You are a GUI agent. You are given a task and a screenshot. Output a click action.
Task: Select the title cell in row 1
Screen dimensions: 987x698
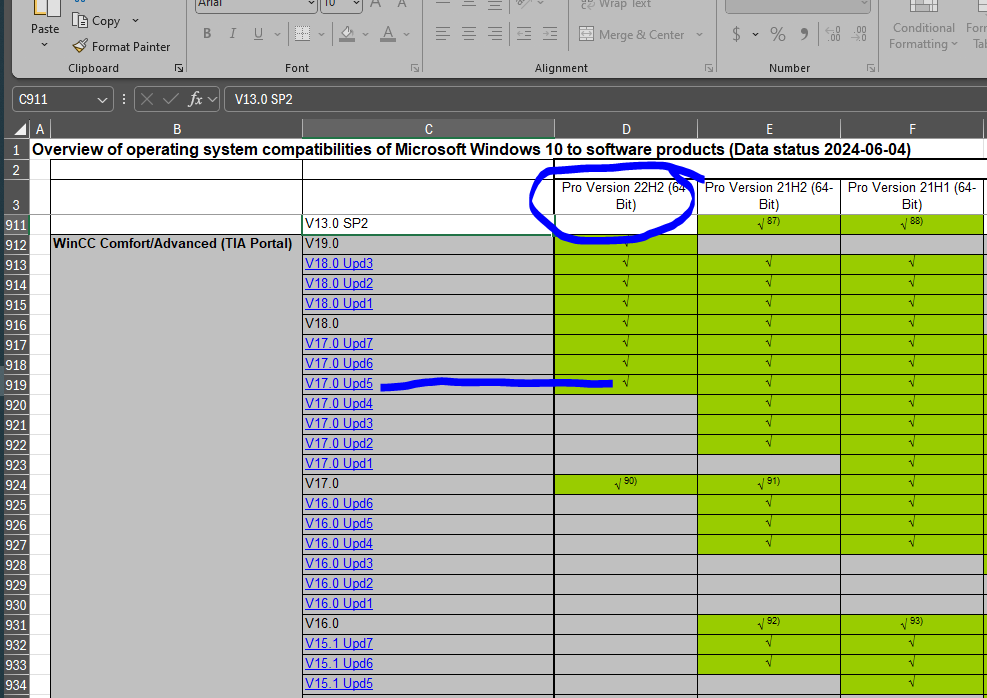point(471,149)
